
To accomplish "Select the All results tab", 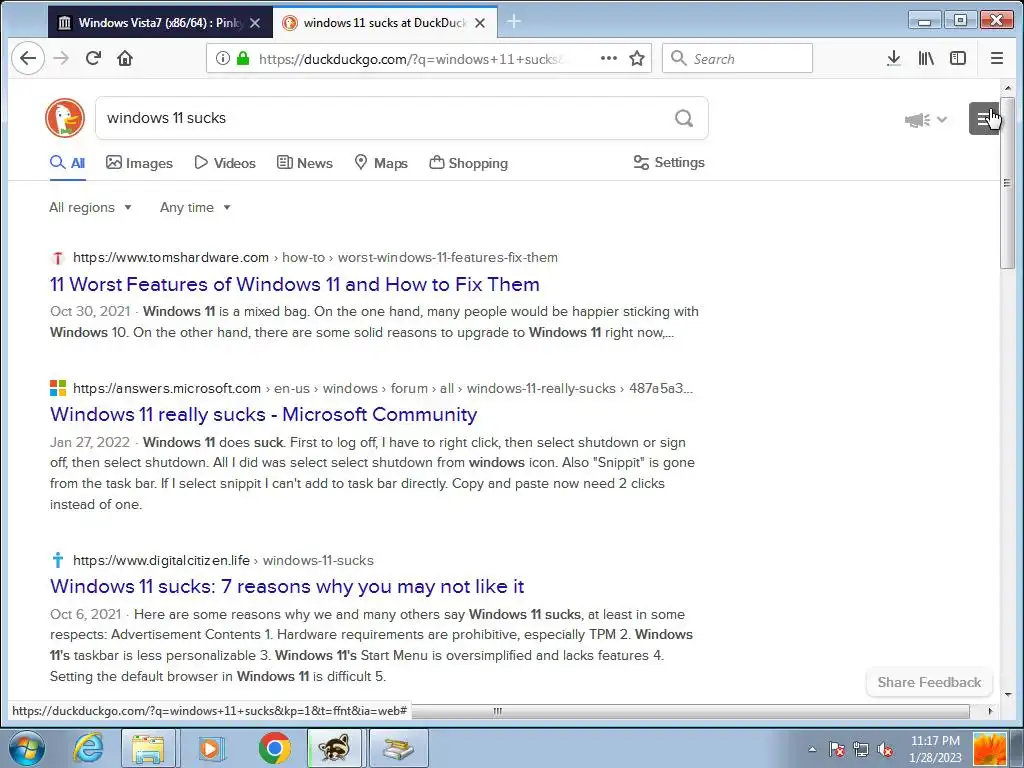I will (68, 163).
